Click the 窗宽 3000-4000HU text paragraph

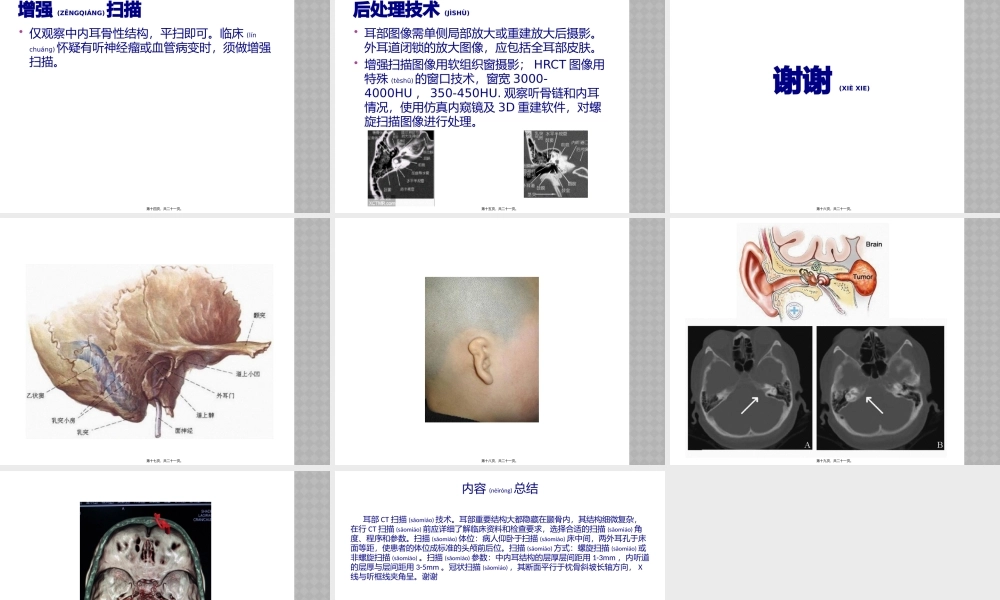(x=478, y=85)
